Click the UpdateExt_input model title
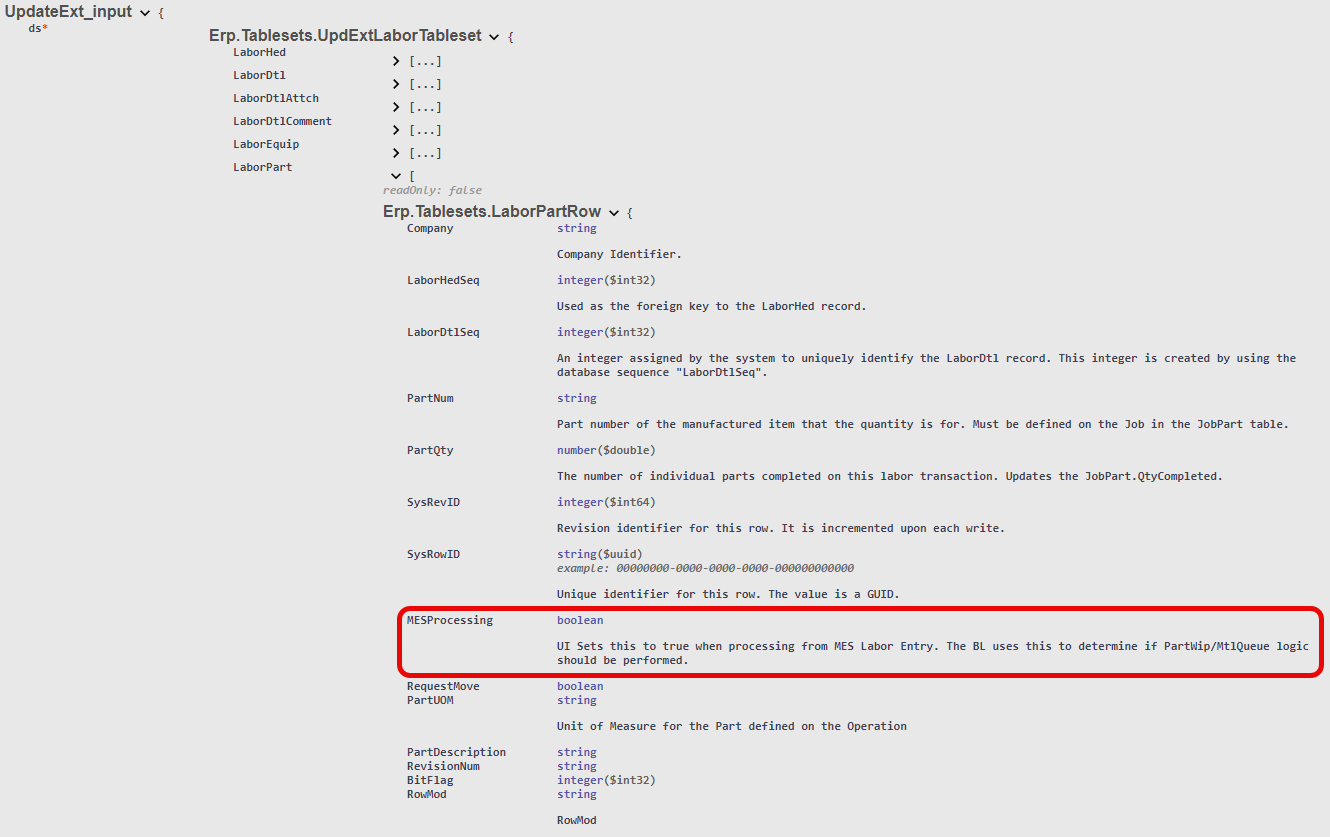Viewport: 1330px width, 837px height. [68, 12]
